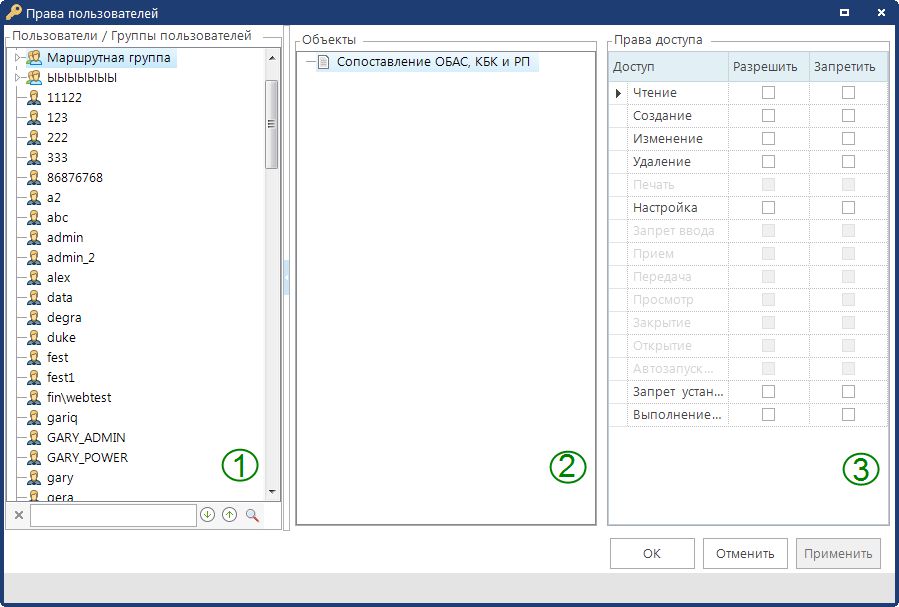Click the Маршрутная группа group icon
The height and width of the screenshot is (607, 899).
click(34, 58)
